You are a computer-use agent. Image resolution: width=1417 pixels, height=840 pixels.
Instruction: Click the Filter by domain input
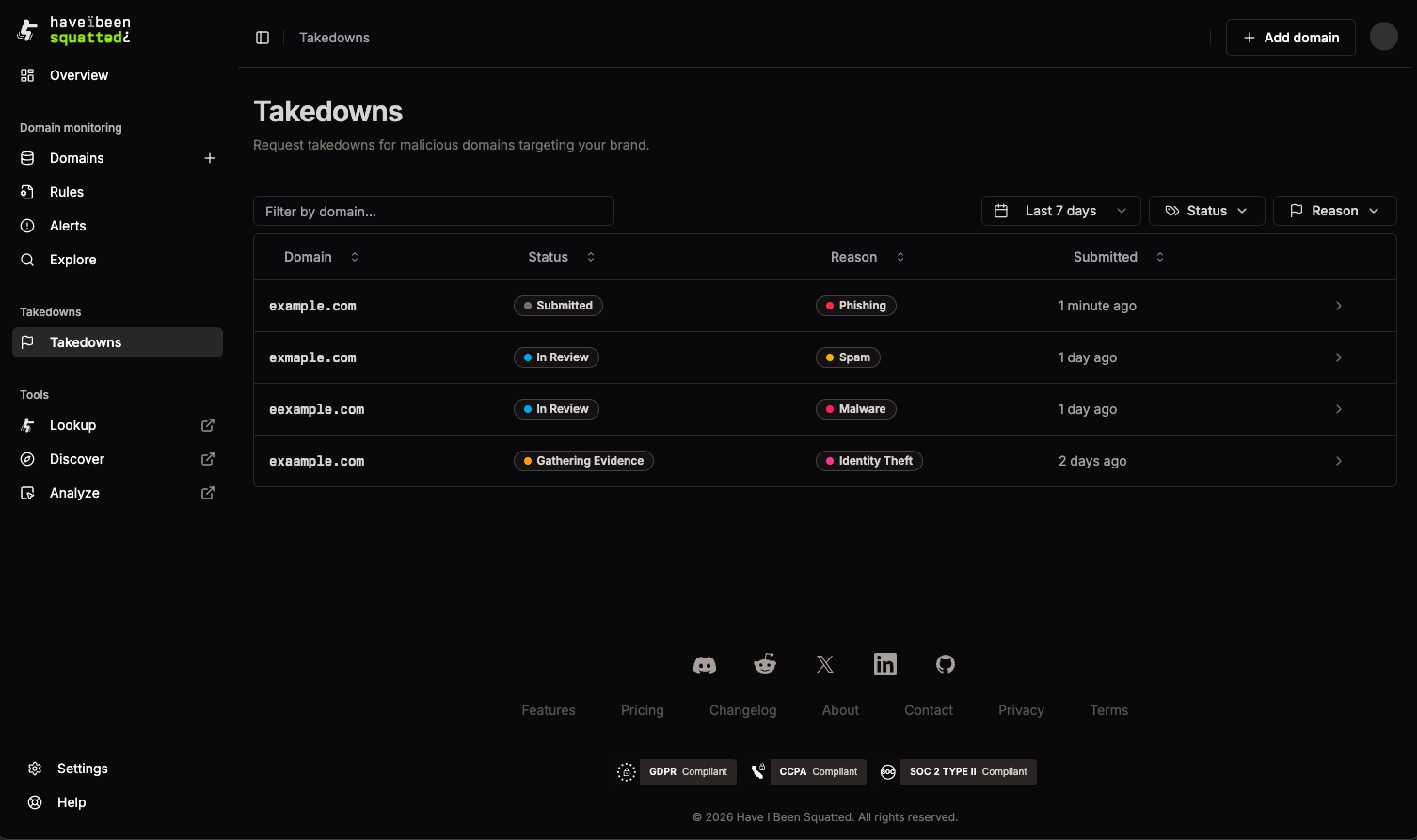tap(433, 212)
